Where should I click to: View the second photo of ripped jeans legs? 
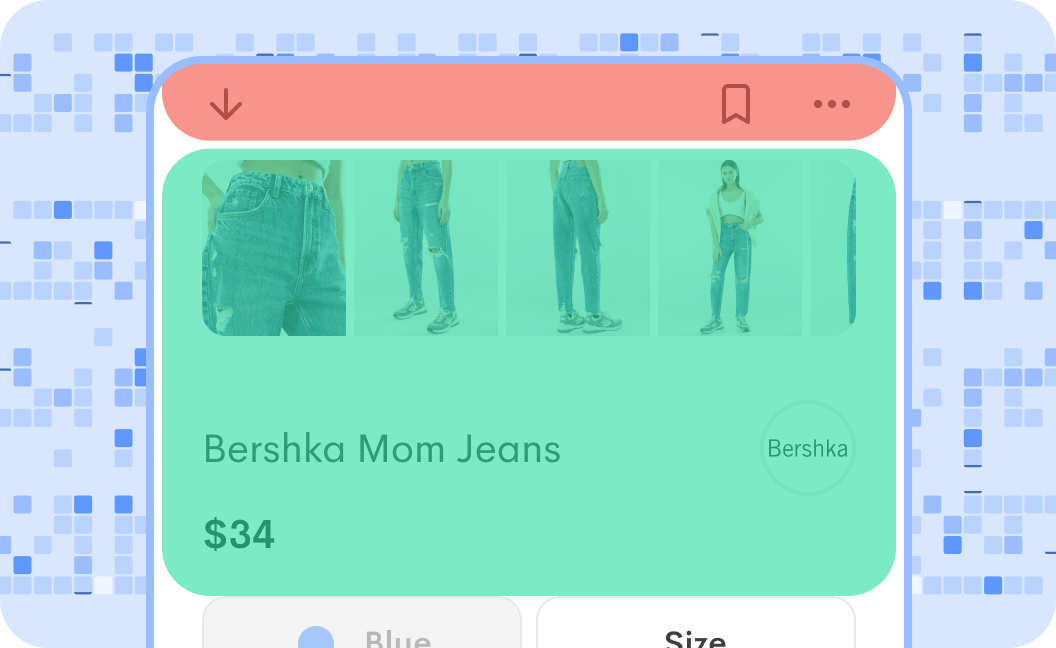coord(426,248)
